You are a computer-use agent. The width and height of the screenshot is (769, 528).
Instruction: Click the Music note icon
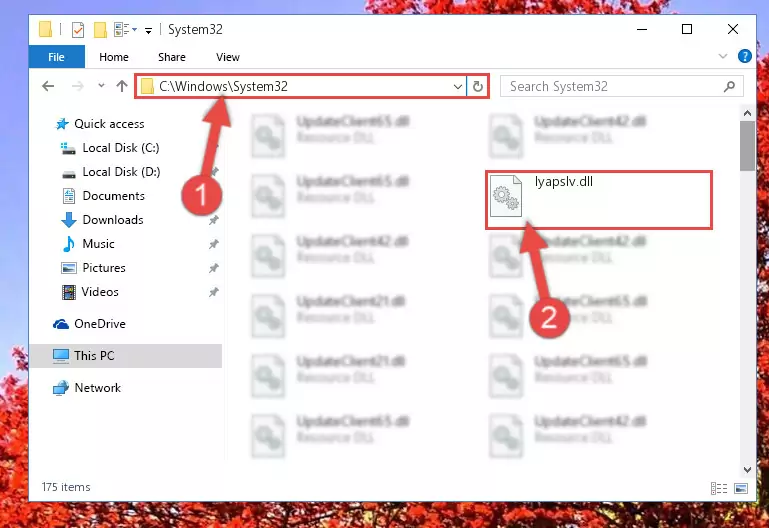point(69,244)
